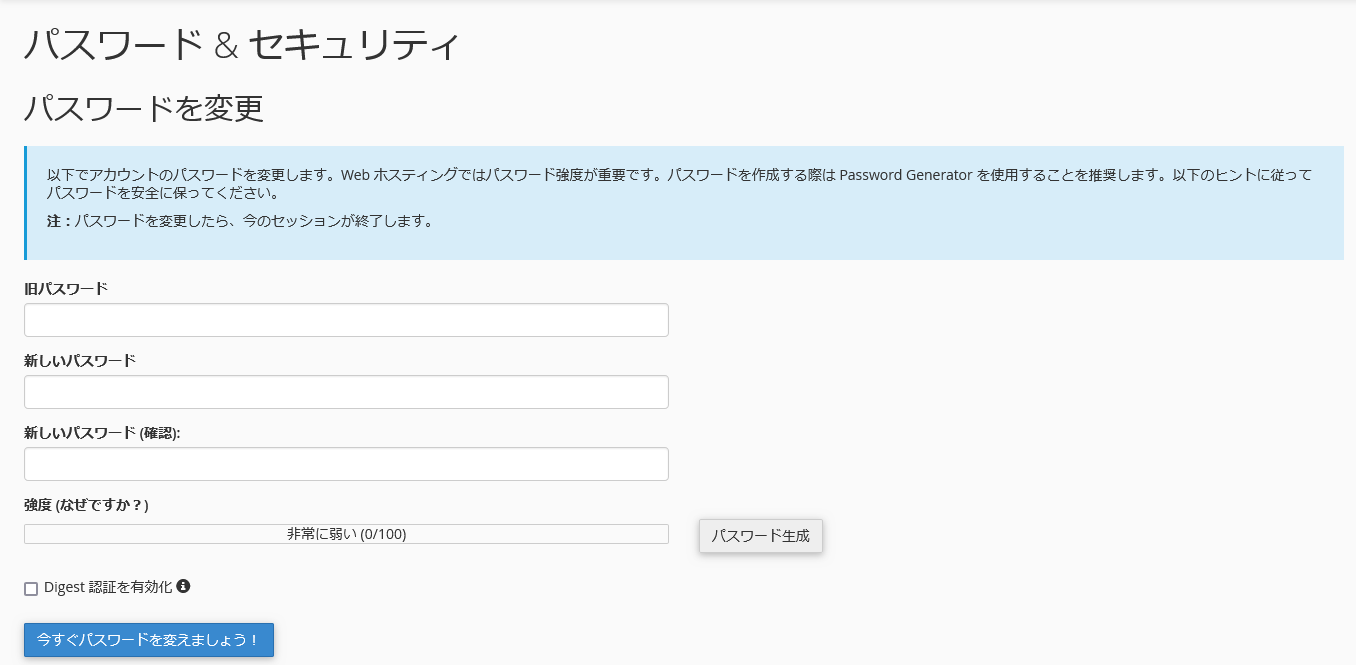Generate a new password automatically
1356x665 pixels.
coord(760,536)
